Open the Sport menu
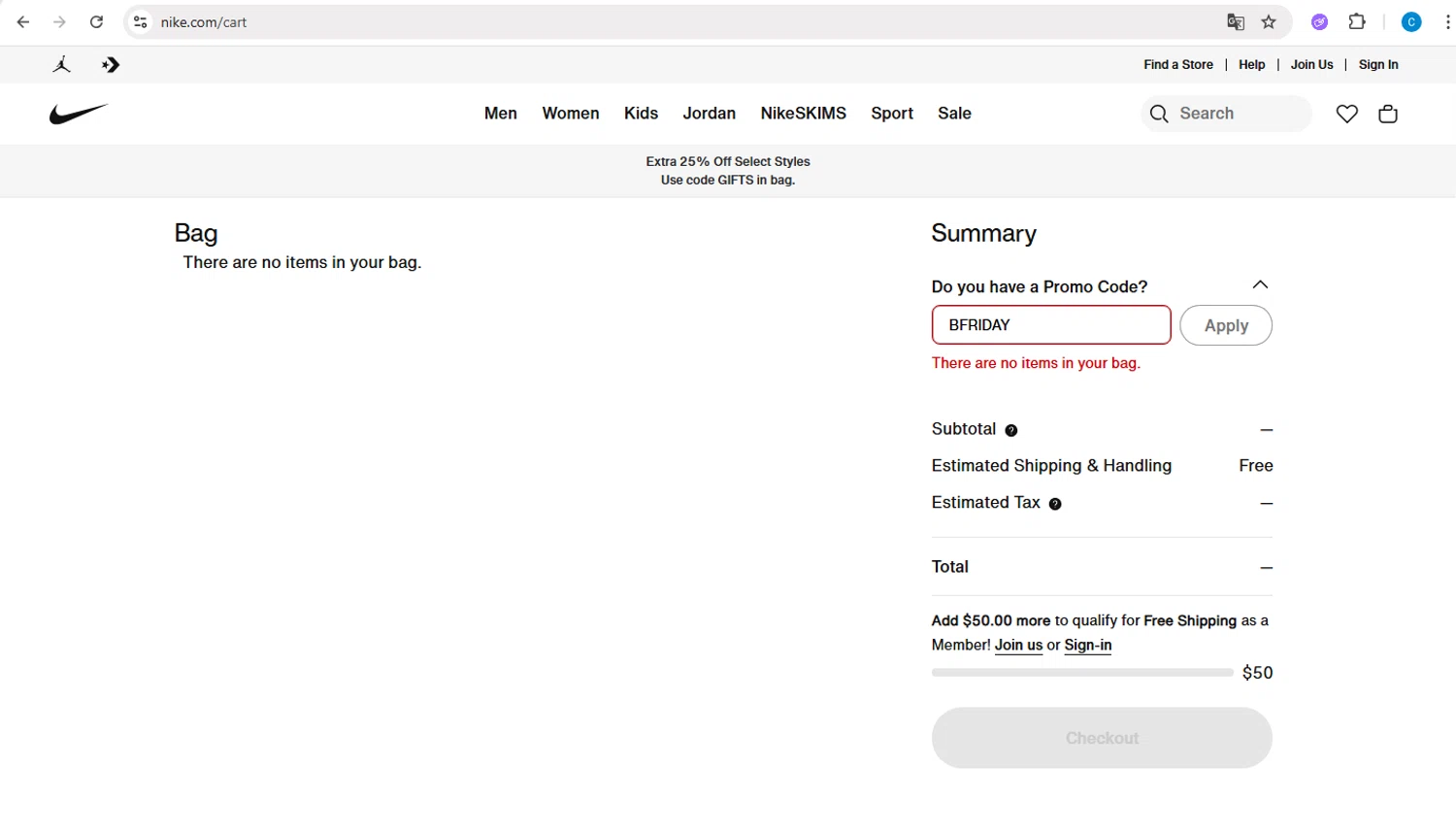This screenshot has height=833, width=1456. click(x=892, y=114)
